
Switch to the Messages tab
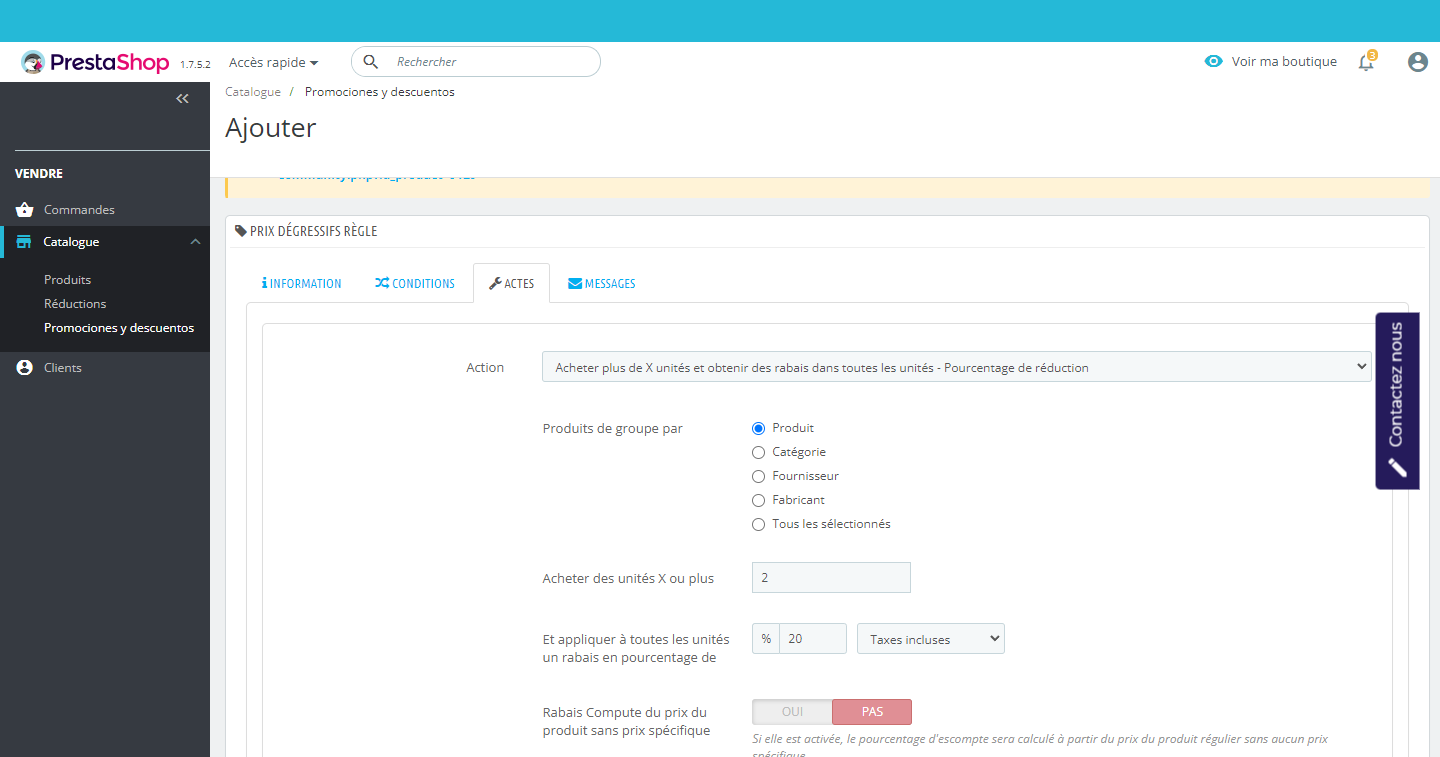pos(602,284)
